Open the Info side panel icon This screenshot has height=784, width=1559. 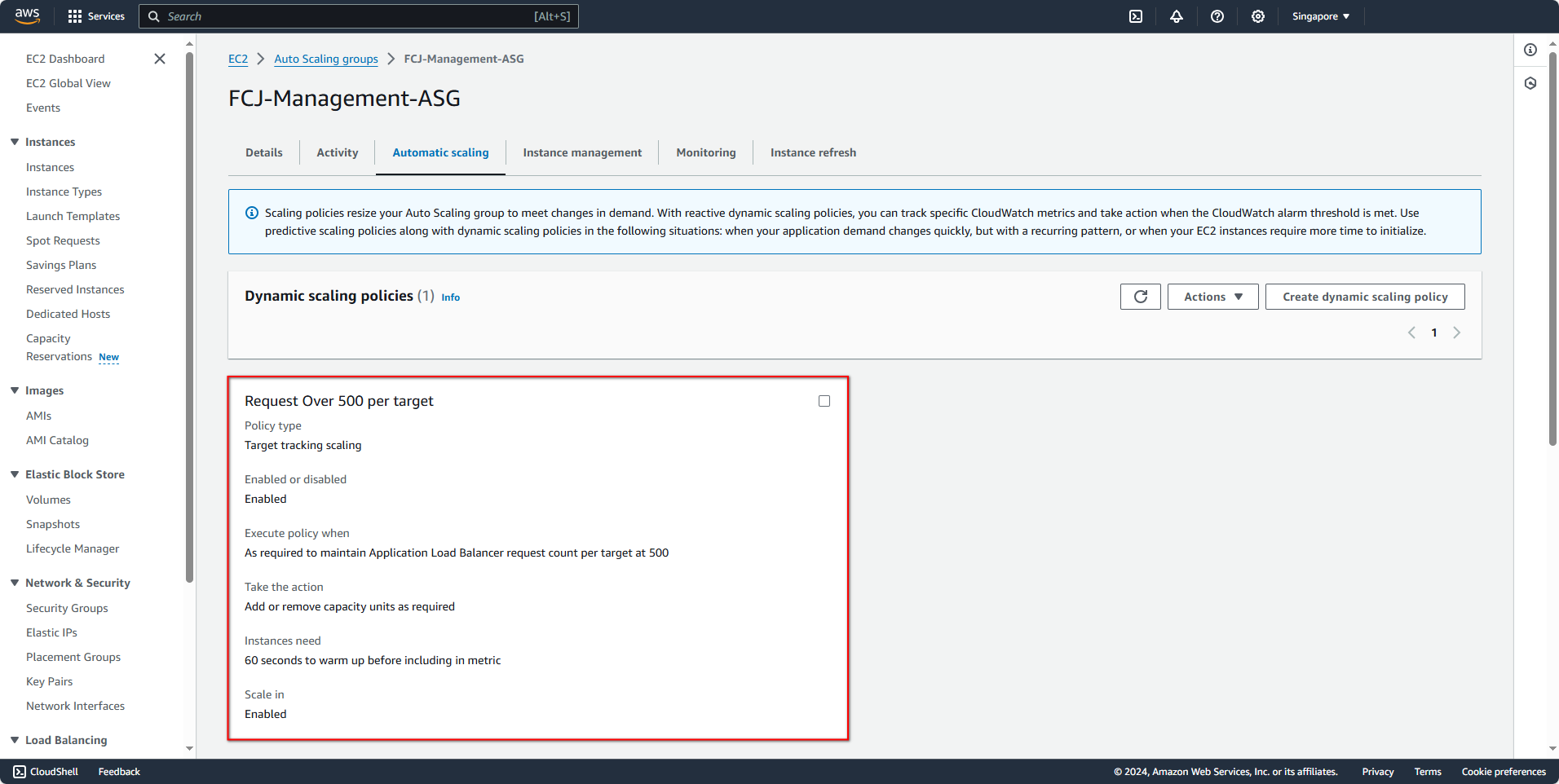(x=1530, y=50)
